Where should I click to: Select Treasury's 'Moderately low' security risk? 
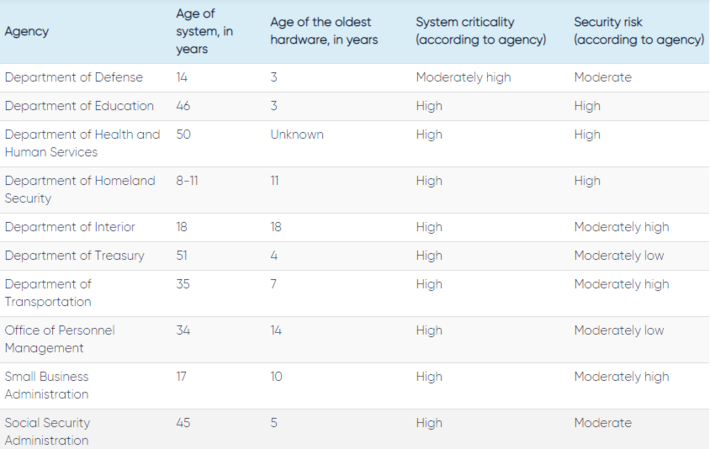619,256
